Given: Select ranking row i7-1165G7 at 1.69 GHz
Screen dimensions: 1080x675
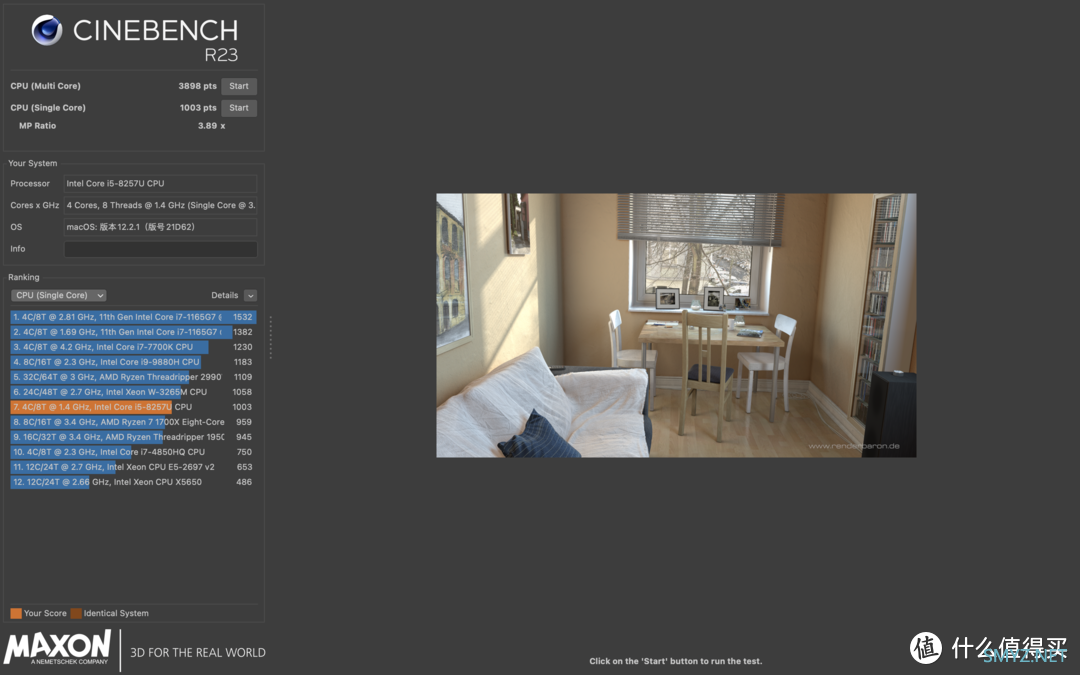Looking at the screenshot, I should coord(133,332).
